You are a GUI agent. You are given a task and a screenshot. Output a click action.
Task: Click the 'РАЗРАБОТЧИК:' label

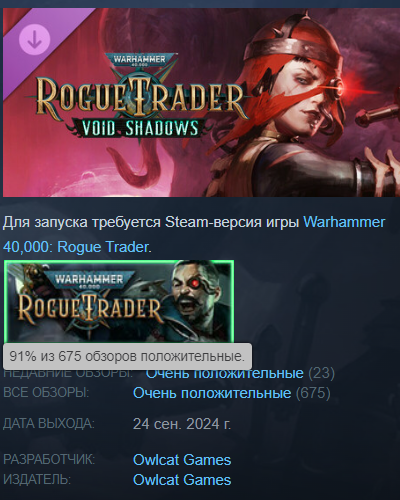pyautogui.click(x=49, y=459)
